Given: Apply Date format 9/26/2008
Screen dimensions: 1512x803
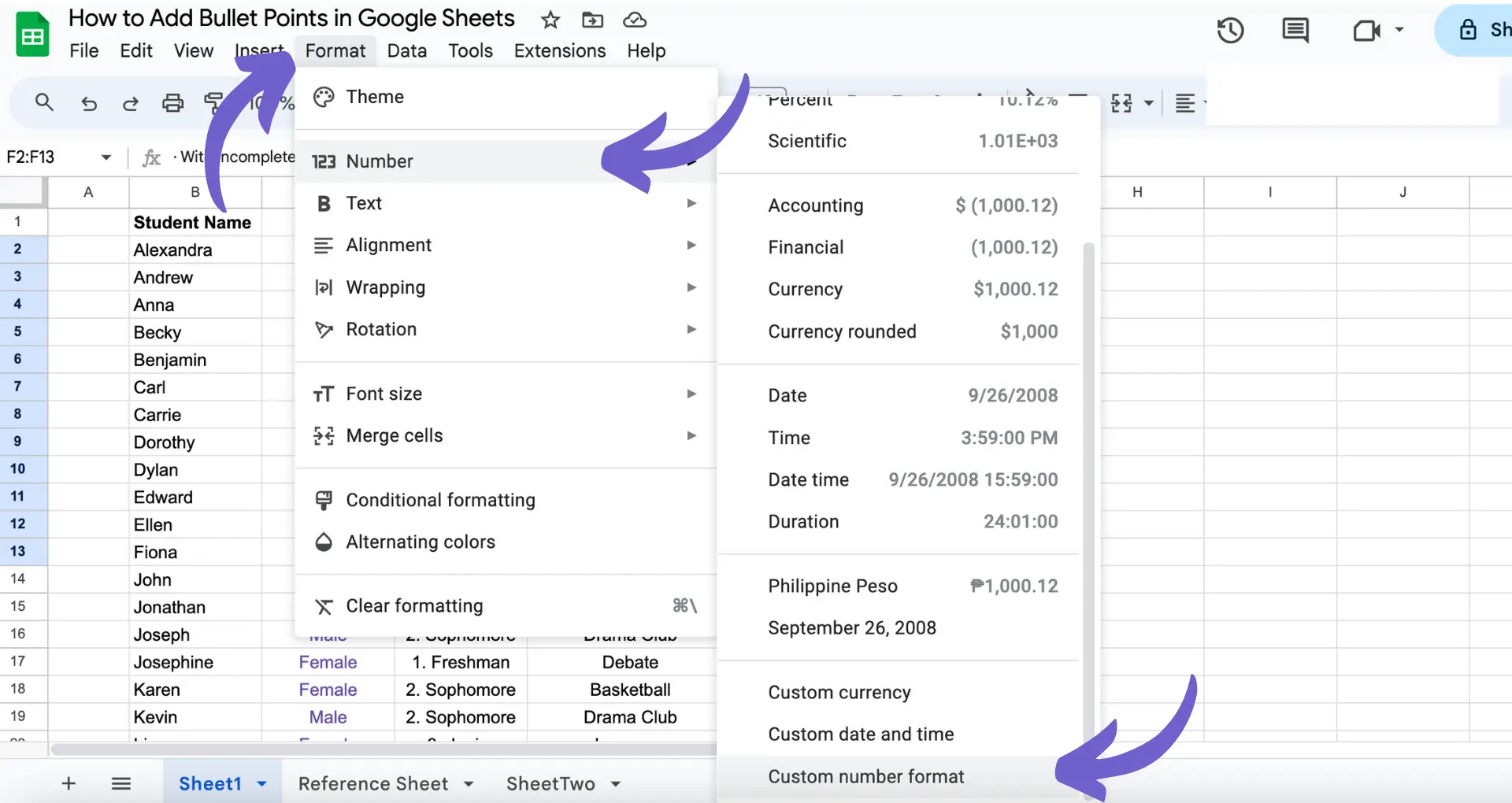Looking at the screenshot, I should coord(899,395).
